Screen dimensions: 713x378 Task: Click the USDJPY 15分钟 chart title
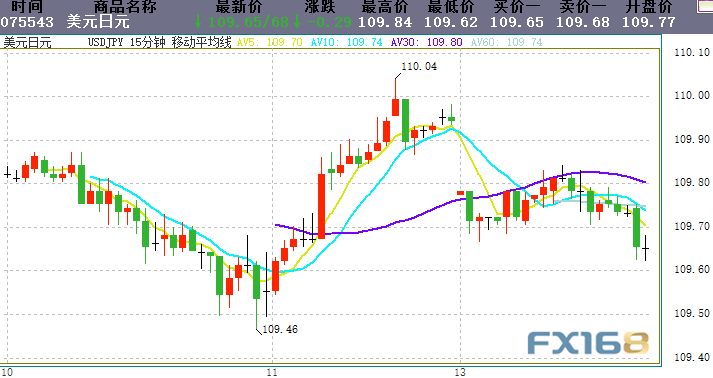tap(122, 43)
